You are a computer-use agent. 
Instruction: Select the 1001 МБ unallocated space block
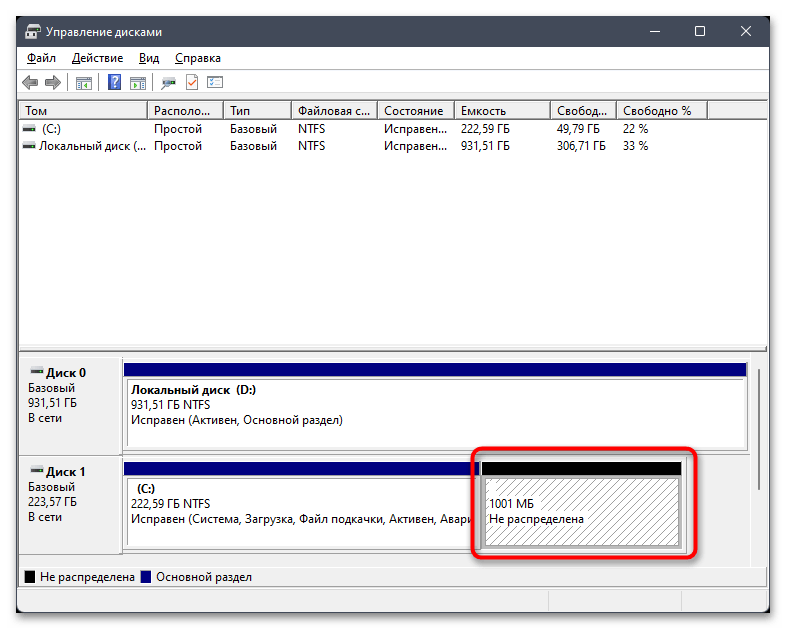581,504
